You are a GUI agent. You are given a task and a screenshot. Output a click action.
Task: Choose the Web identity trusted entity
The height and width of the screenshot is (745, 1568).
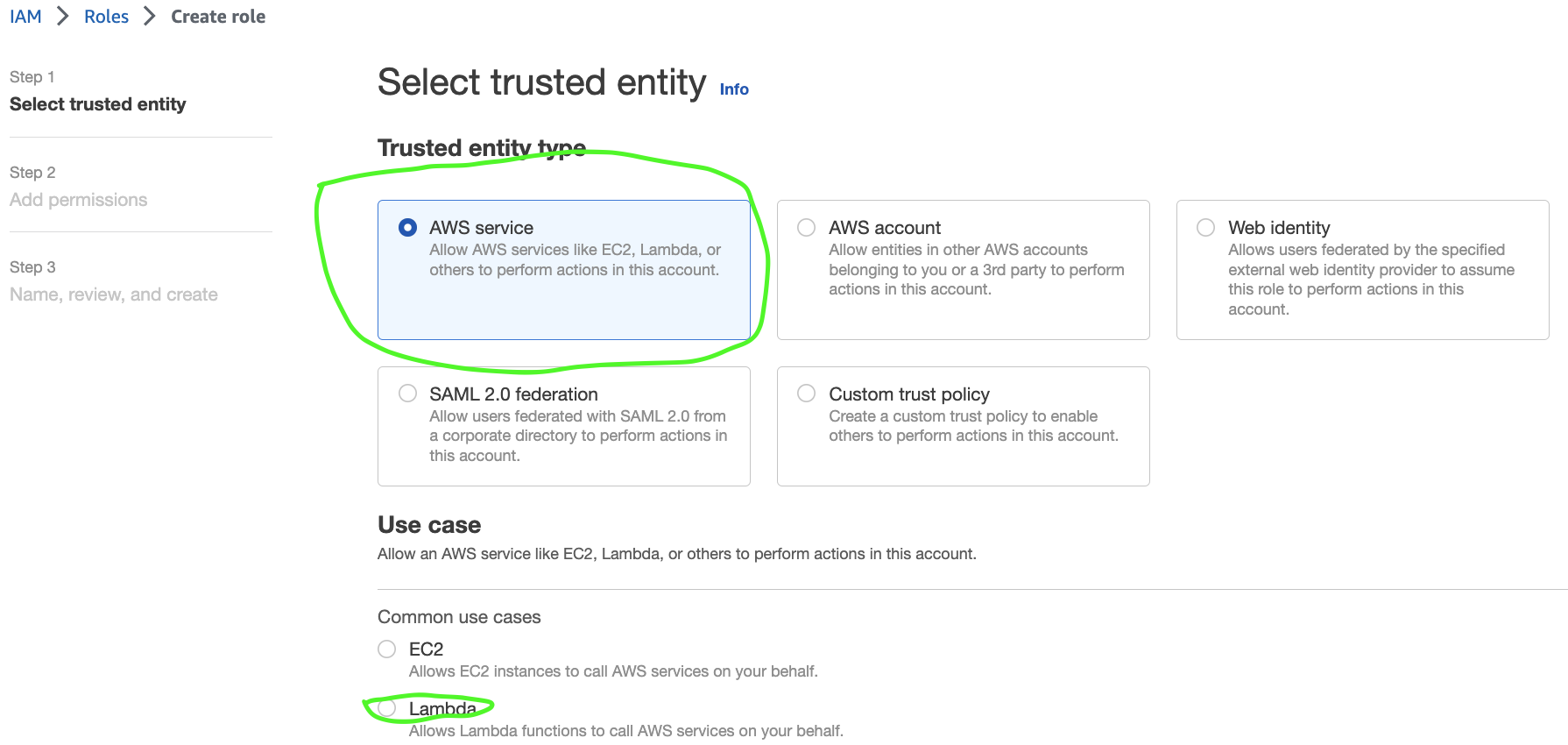click(1205, 228)
